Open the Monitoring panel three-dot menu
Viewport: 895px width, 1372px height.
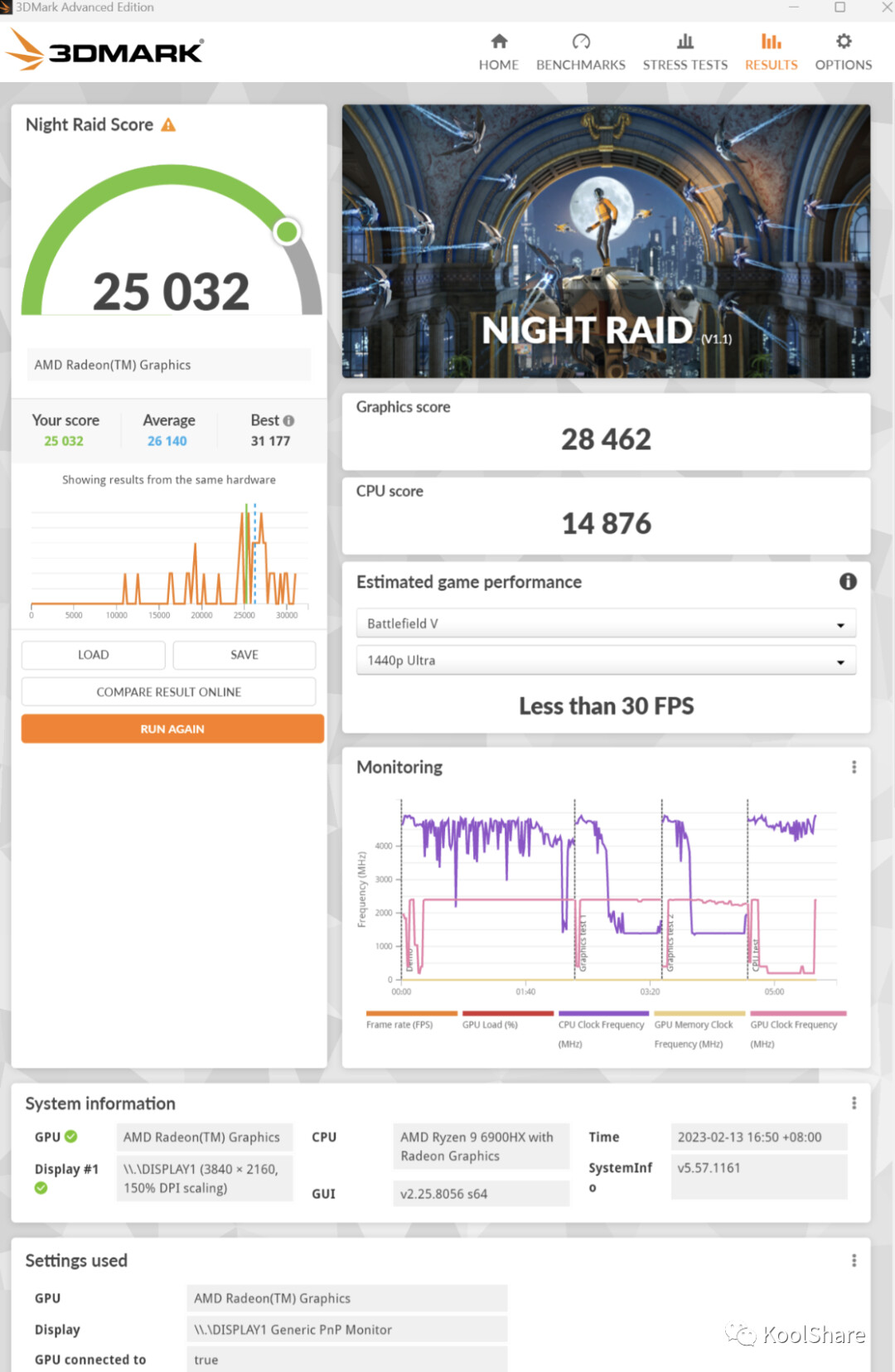(854, 767)
